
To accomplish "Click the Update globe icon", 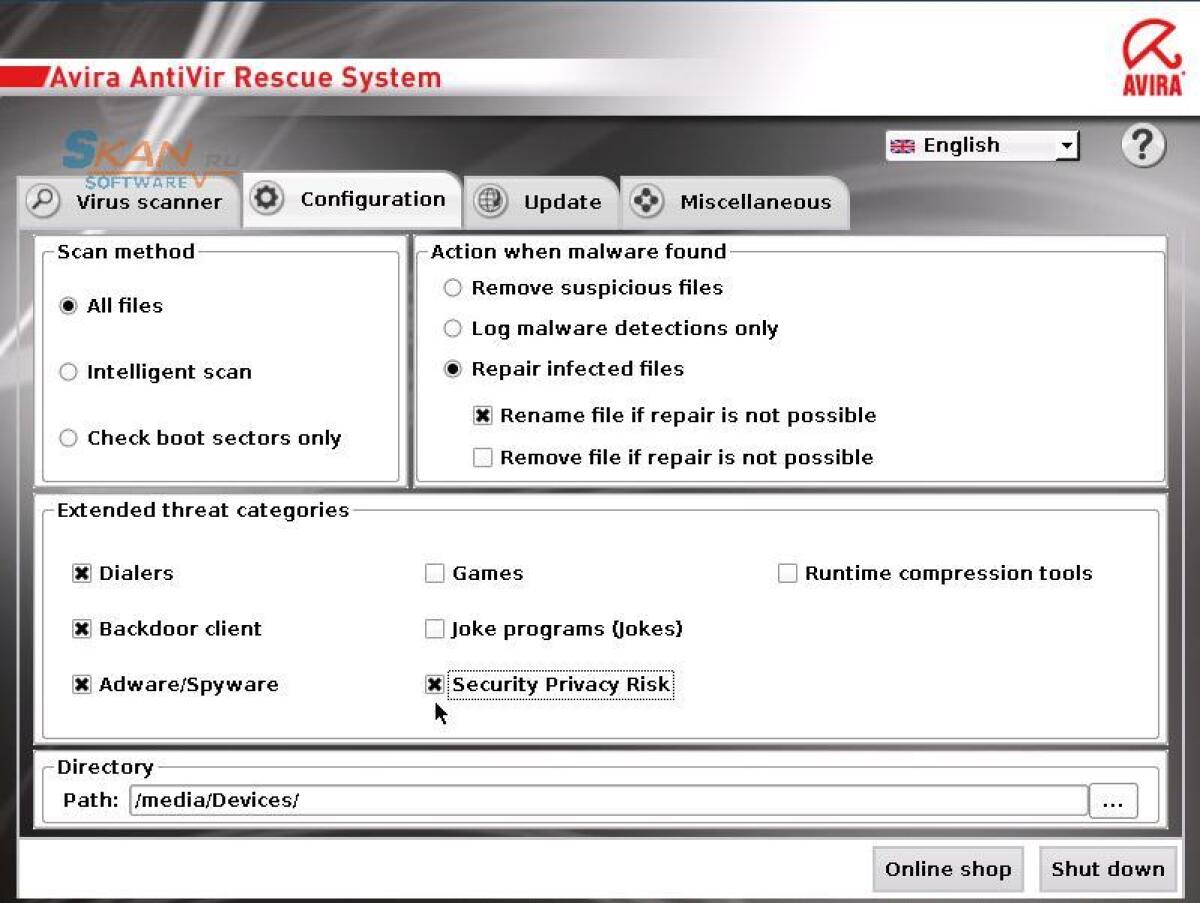I will (x=490, y=200).
